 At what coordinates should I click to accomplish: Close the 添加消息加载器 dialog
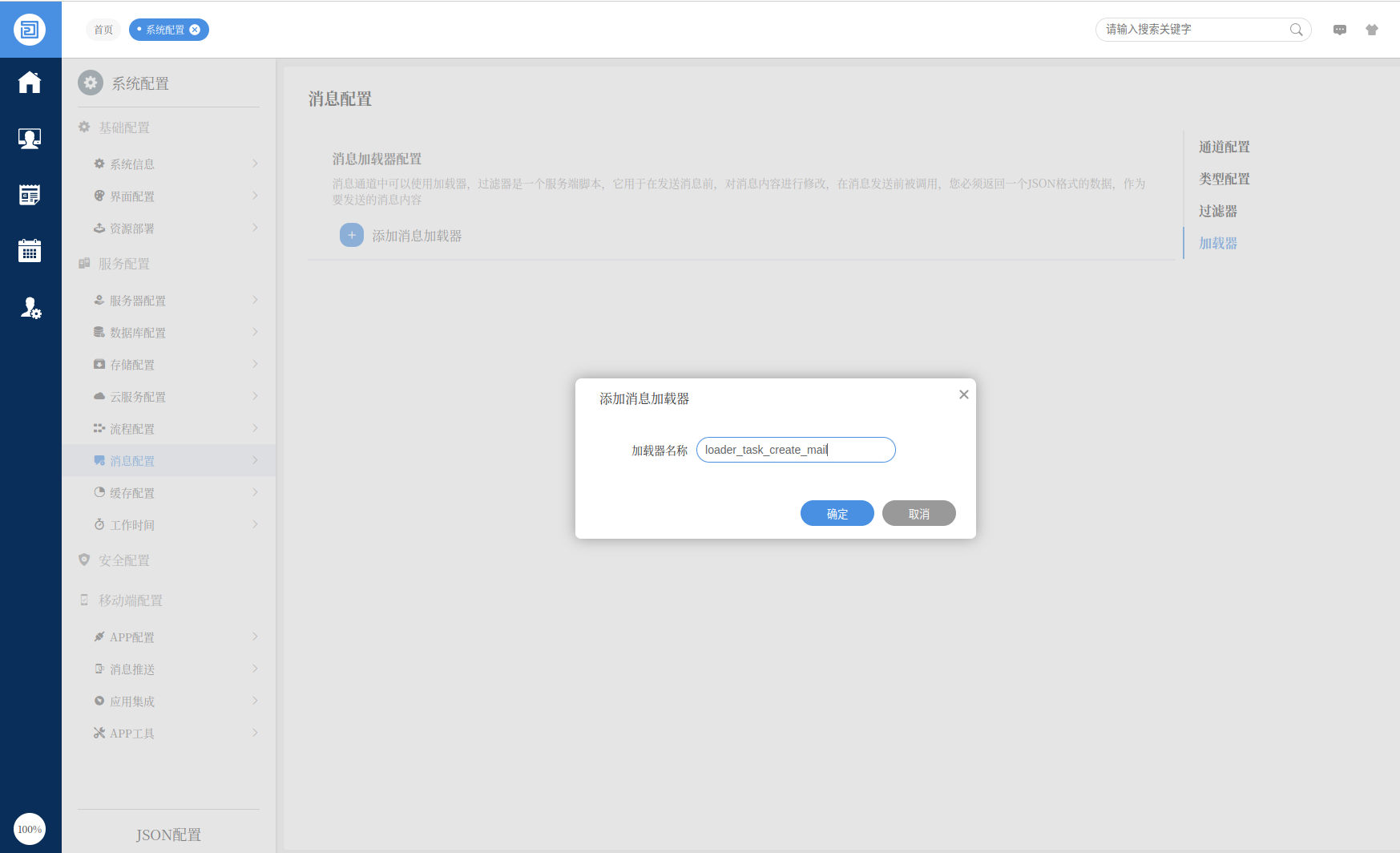pyautogui.click(x=963, y=394)
